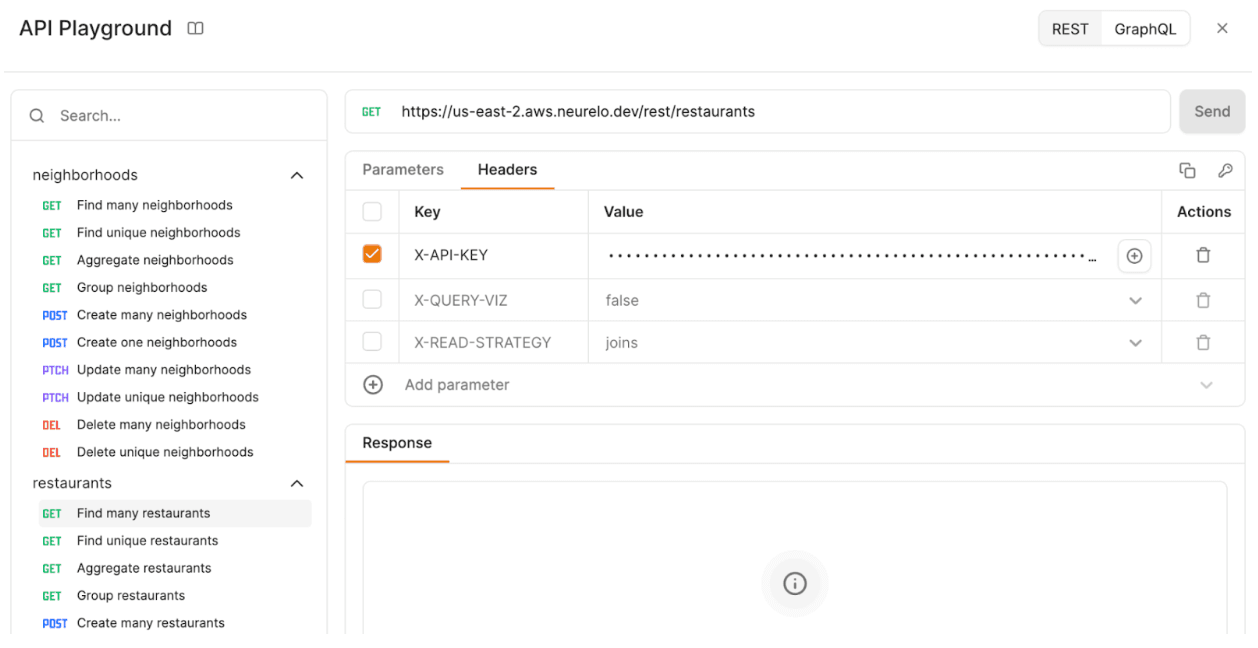
Task: Delete the X-QUERY-VIZ header row
Action: 1203,300
